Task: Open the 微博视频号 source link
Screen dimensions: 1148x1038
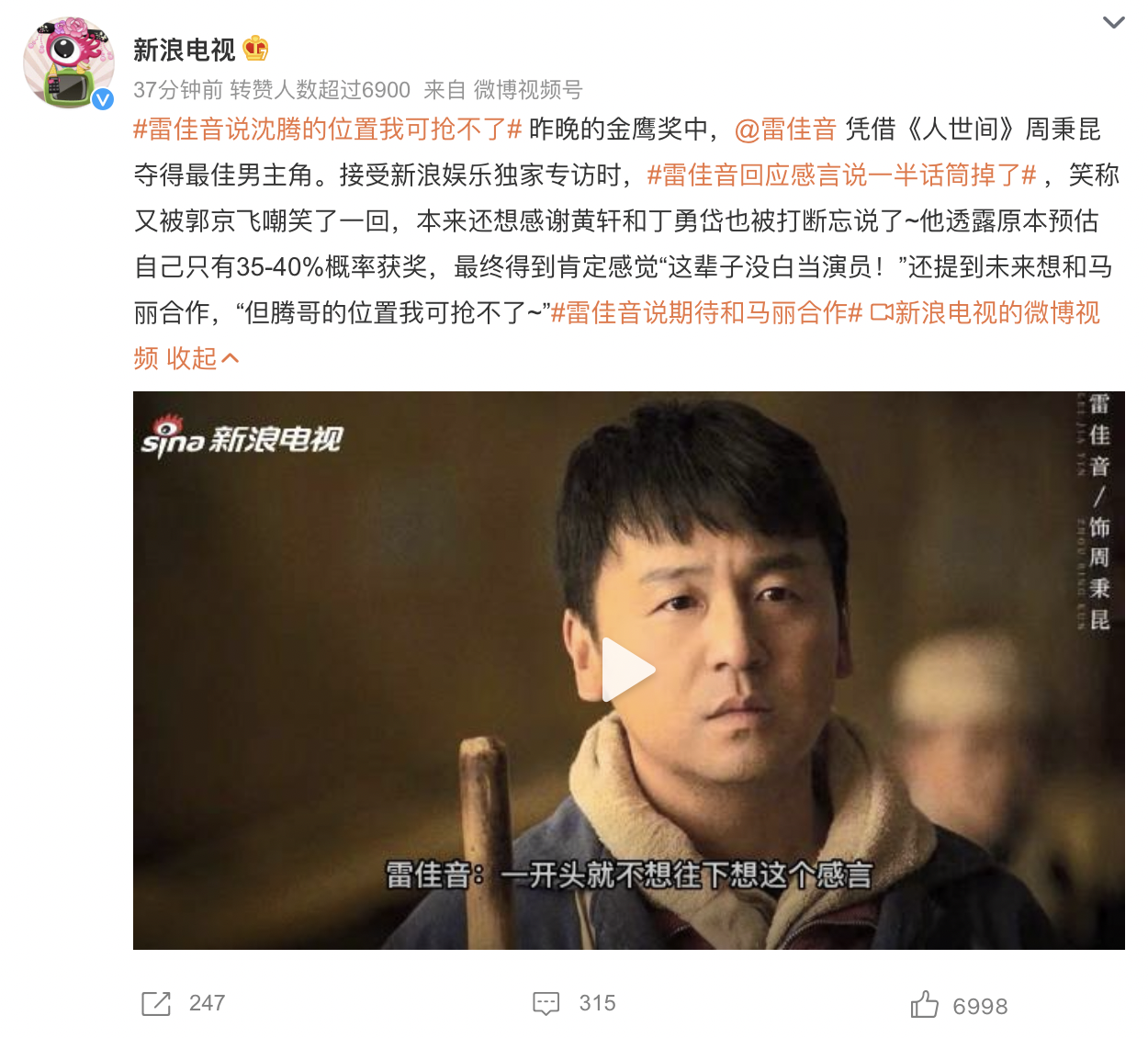Action: point(528,90)
